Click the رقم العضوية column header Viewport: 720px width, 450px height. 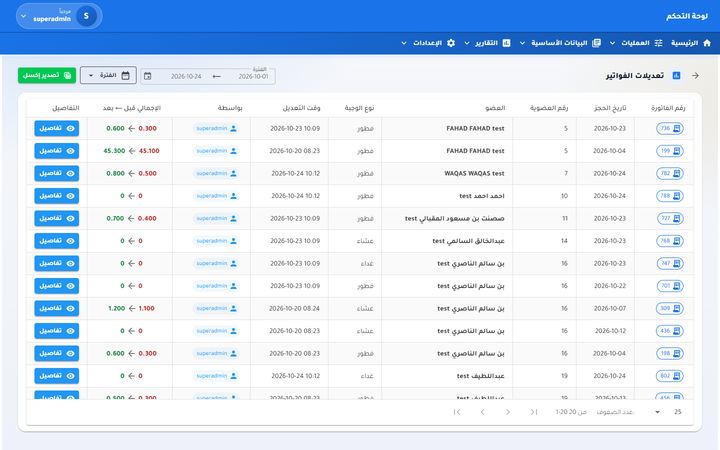tap(549, 108)
